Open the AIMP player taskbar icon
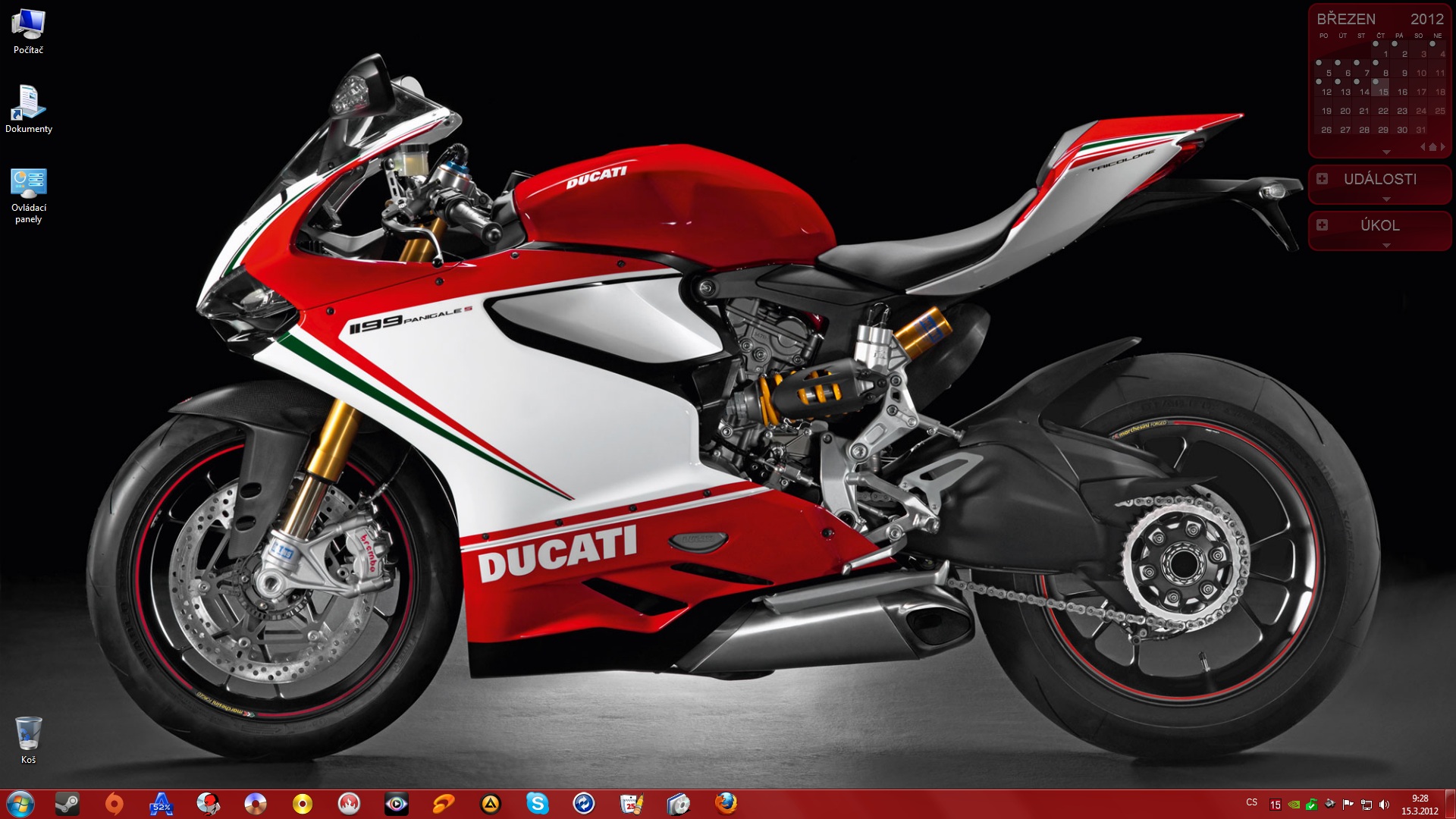This screenshot has height=819, width=1456. [490, 803]
